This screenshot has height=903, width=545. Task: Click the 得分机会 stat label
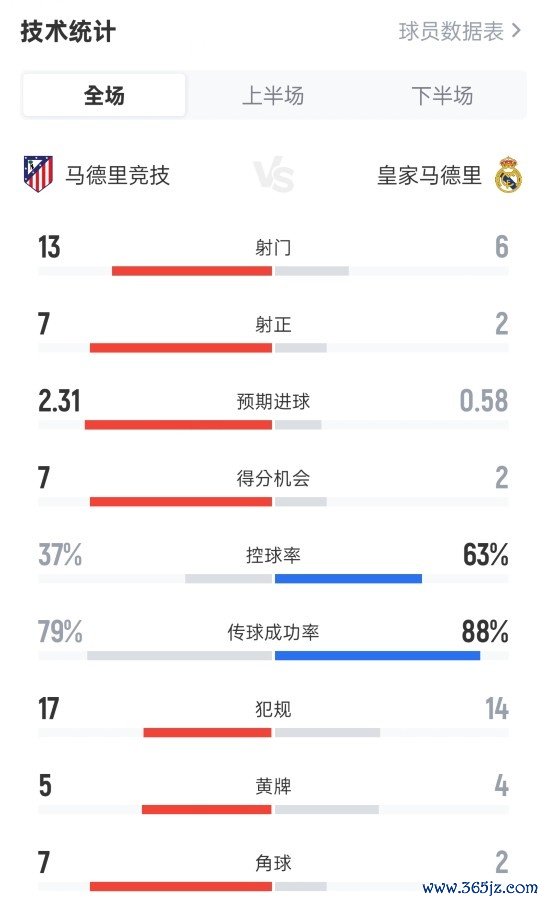click(x=273, y=478)
